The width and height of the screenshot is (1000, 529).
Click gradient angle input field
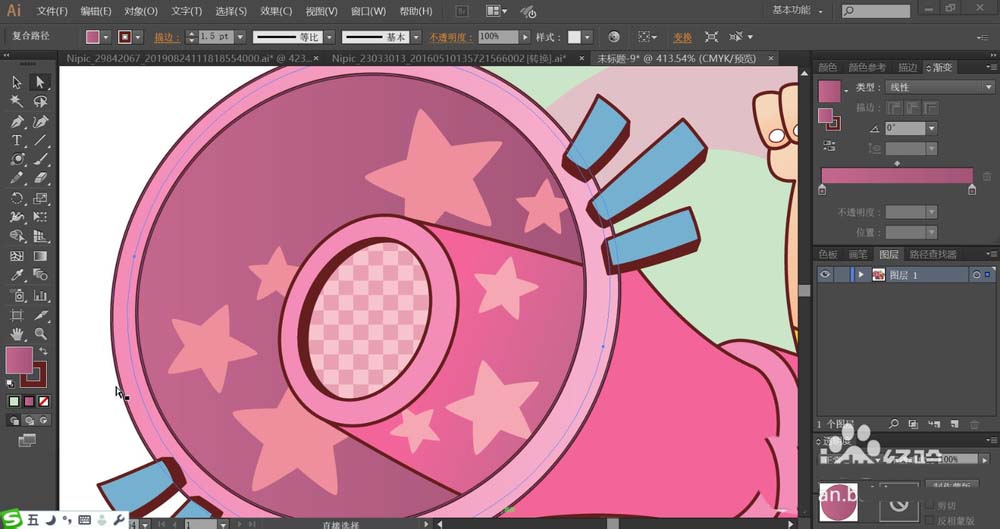point(905,129)
